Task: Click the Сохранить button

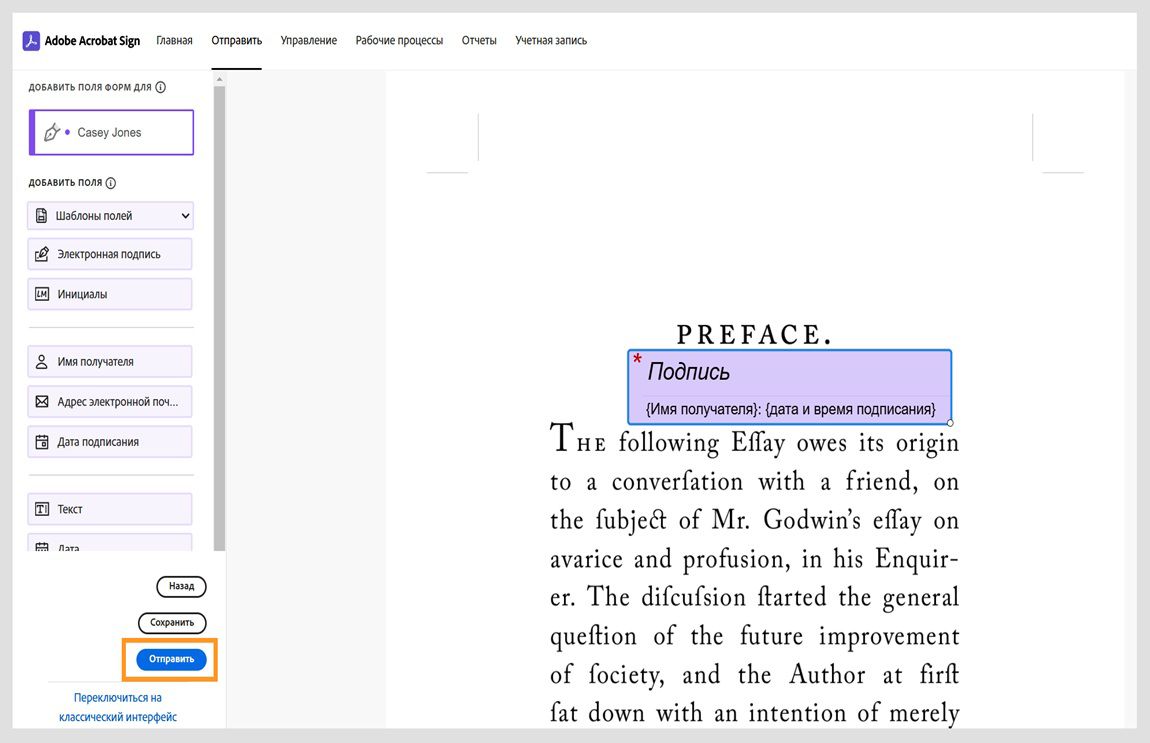Action: [x=172, y=623]
